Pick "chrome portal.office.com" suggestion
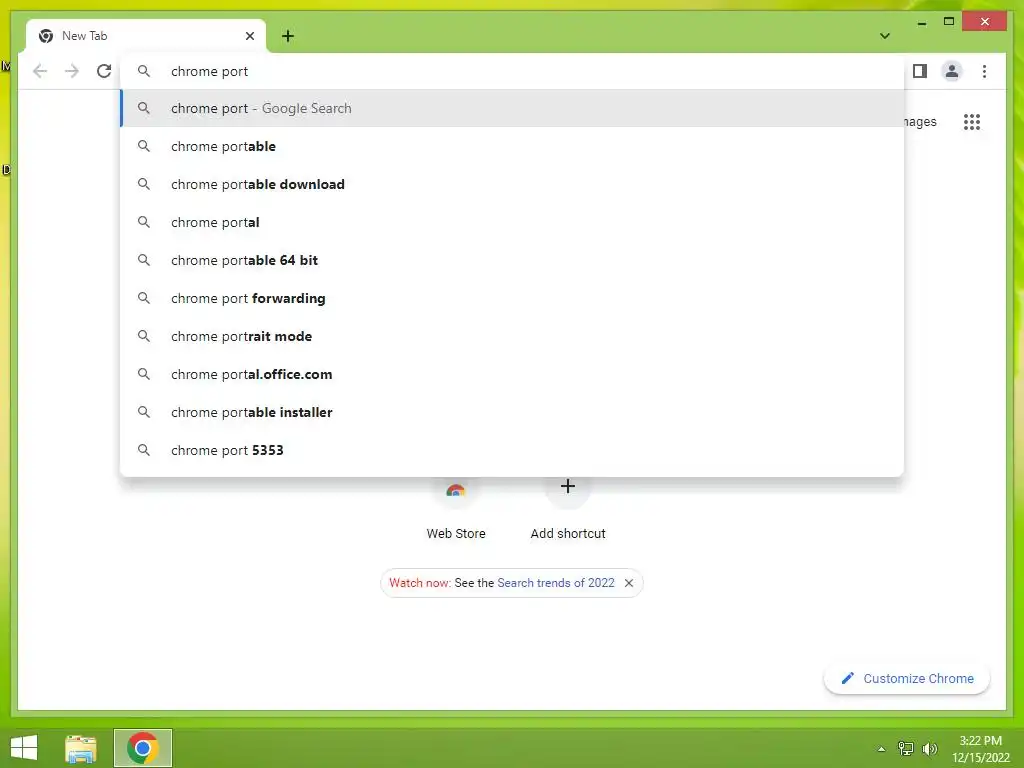This screenshot has height=768, width=1024. tap(513, 374)
